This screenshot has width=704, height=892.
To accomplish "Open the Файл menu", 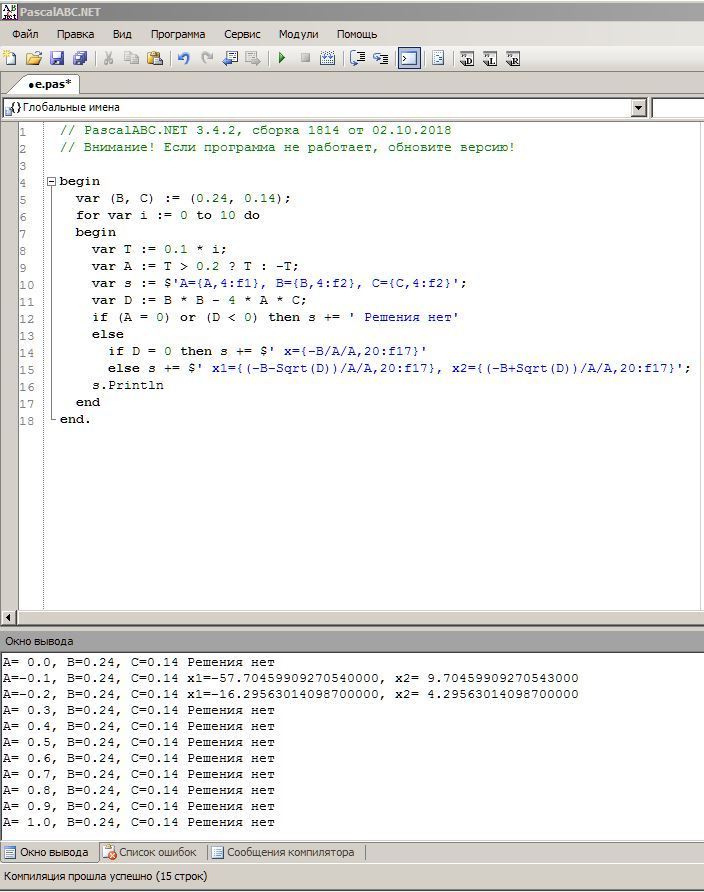I will (25, 34).
